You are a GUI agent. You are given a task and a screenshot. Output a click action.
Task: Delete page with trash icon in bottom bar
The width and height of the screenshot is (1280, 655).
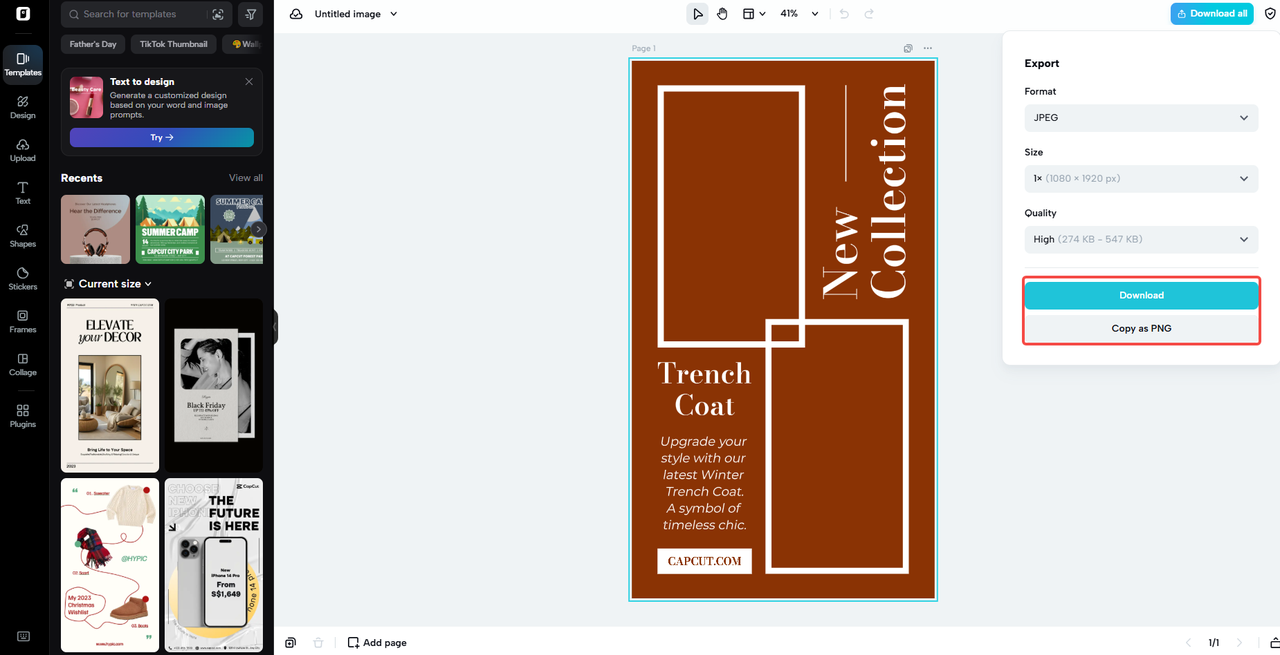(318, 642)
